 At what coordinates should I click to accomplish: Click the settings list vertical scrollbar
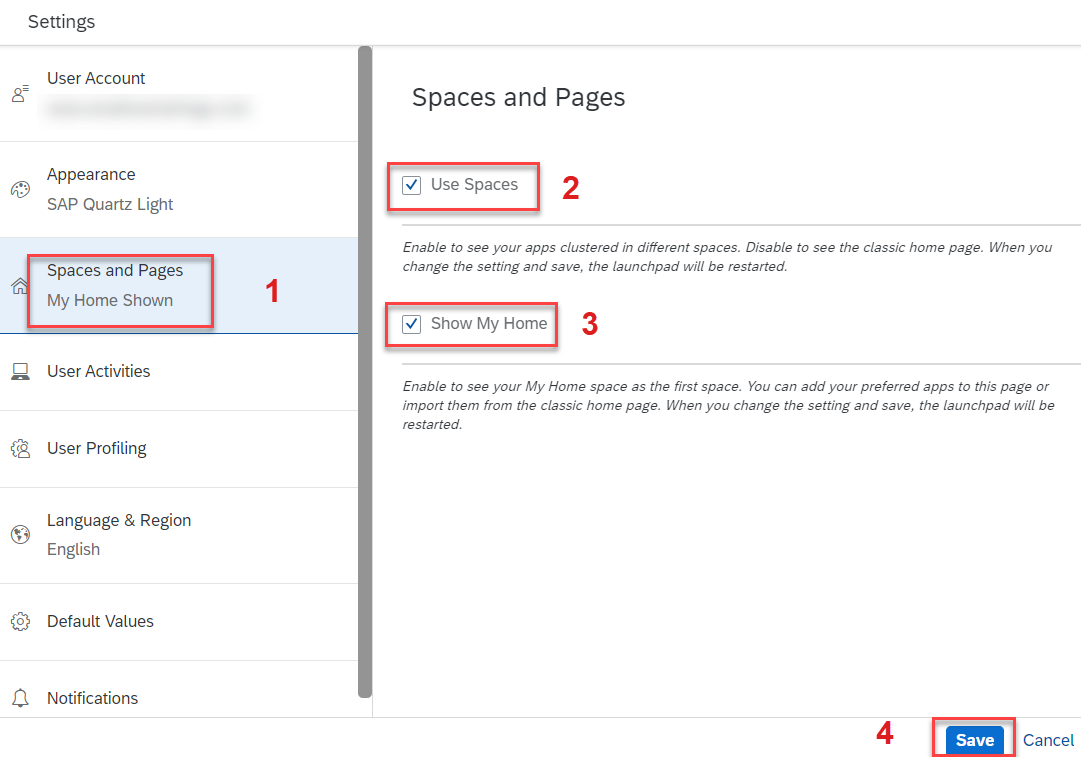tap(365, 372)
